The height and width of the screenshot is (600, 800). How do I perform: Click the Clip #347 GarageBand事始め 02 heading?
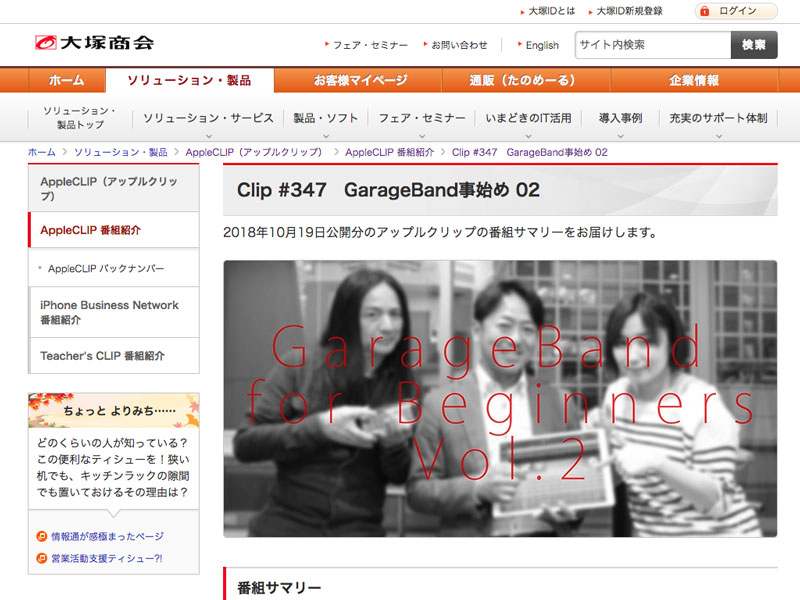tap(388, 190)
